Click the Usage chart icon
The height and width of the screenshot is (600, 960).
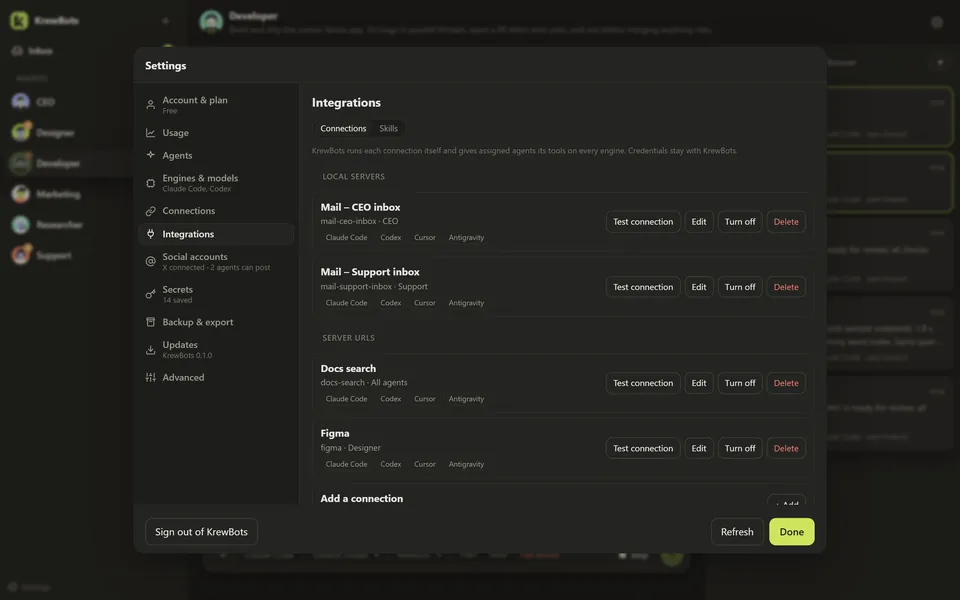[151, 133]
